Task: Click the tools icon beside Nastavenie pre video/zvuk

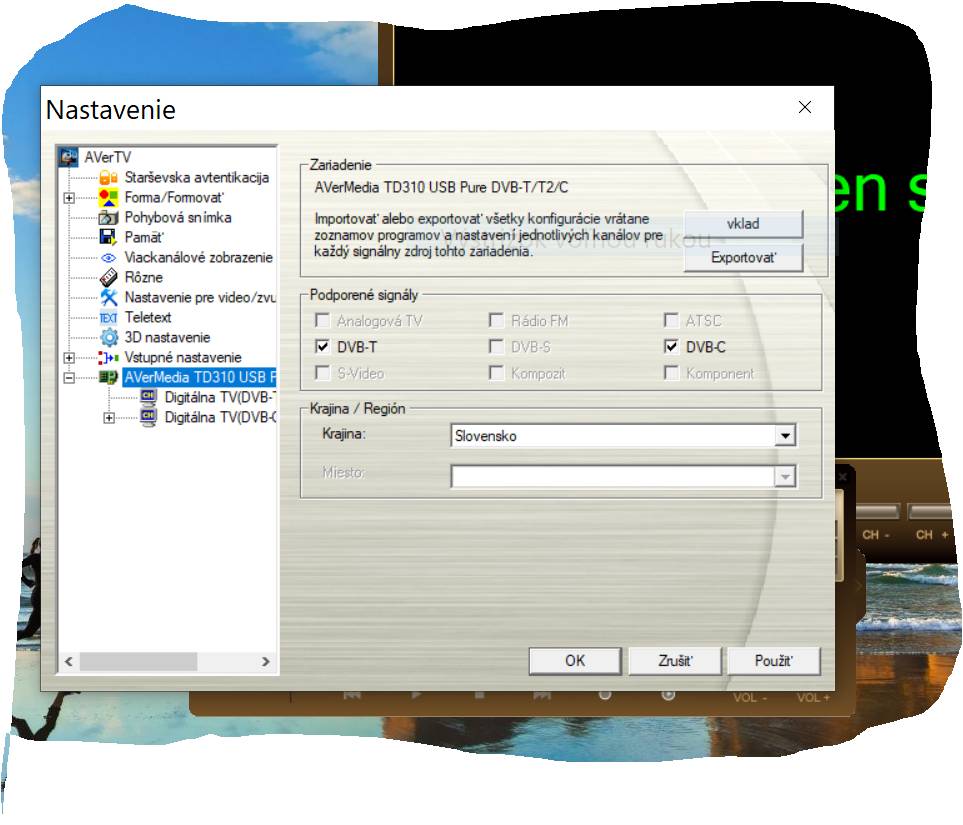Action: pos(109,298)
